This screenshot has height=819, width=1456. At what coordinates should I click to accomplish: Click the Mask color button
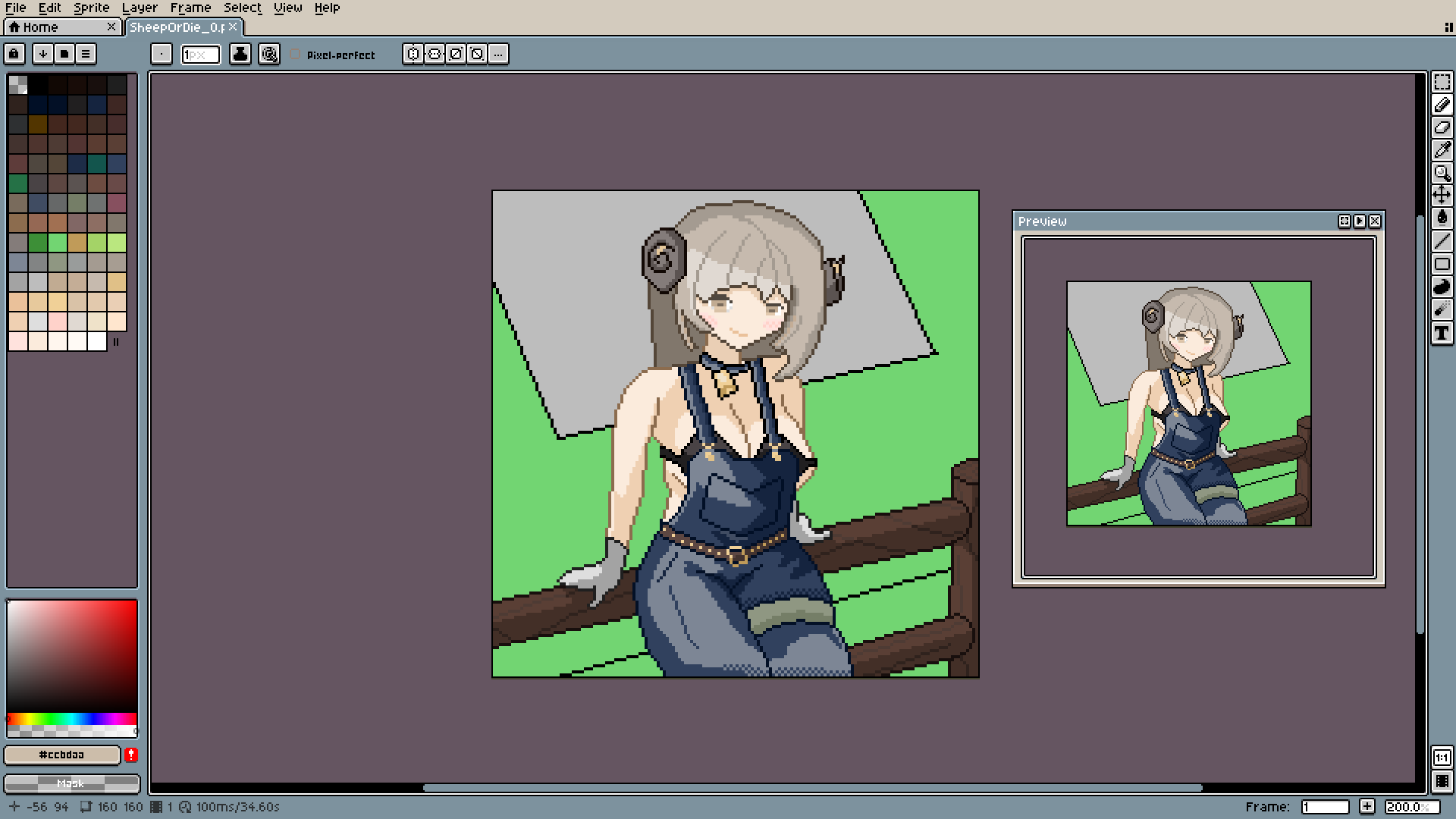(x=71, y=783)
